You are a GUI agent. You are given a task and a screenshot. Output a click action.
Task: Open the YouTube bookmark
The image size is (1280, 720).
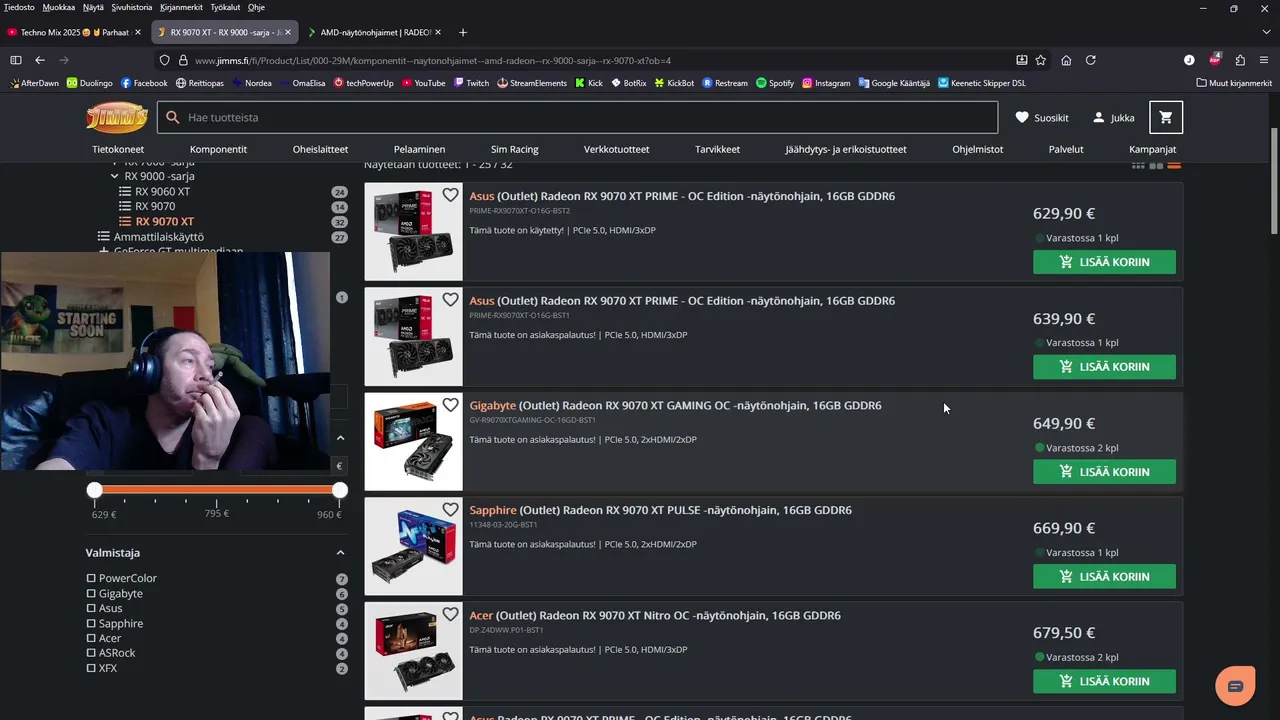coord(424,83)
